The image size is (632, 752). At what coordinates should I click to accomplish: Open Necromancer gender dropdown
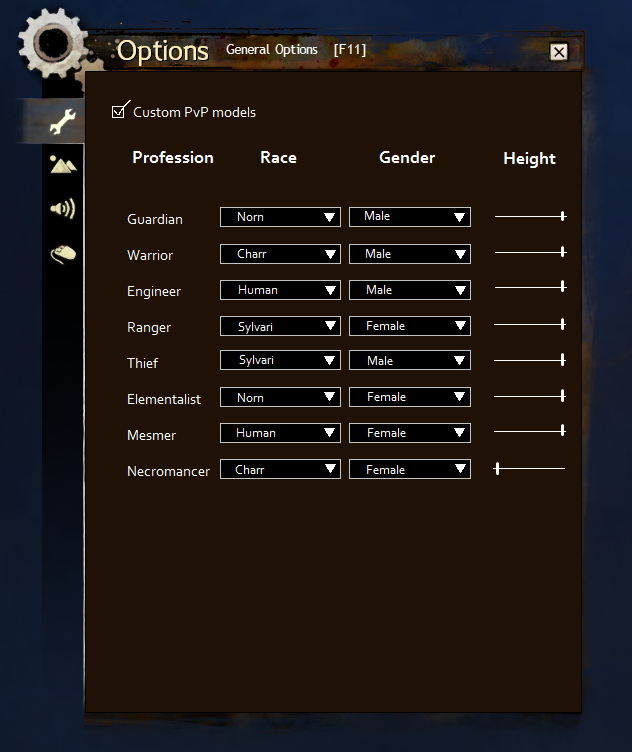point(410,469)
